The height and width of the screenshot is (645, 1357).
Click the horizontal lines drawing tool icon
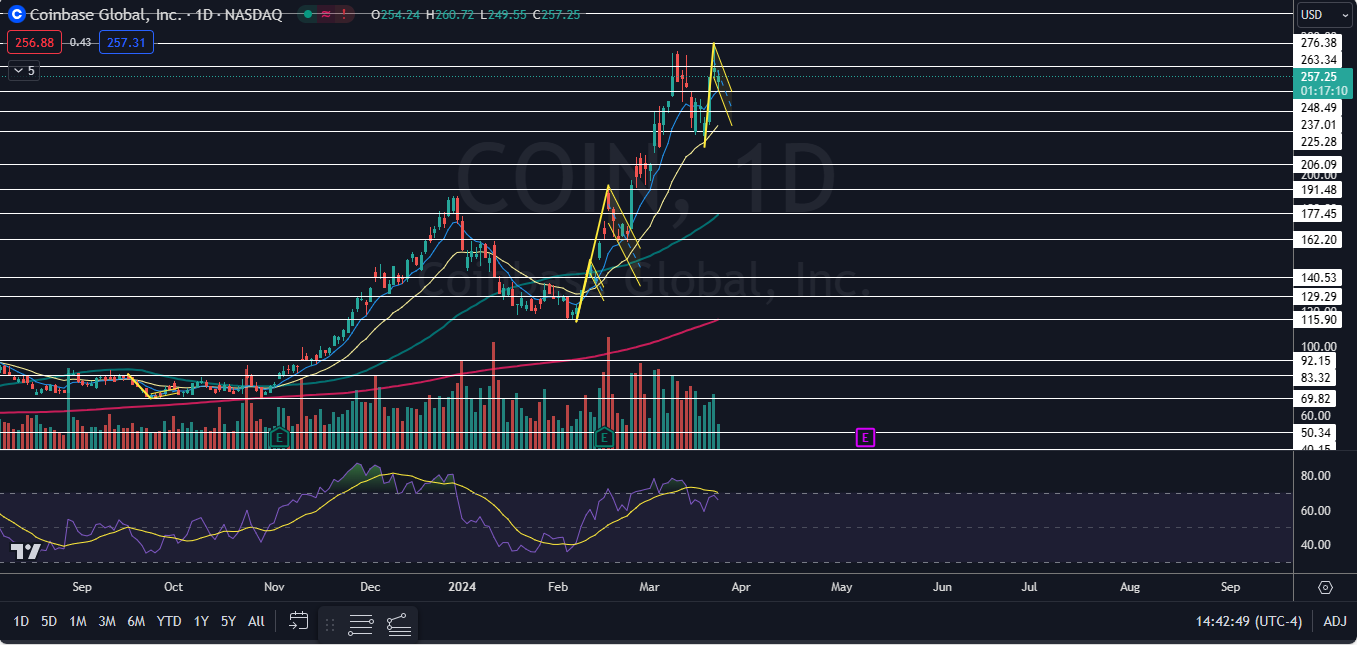(x=361, y=625)
